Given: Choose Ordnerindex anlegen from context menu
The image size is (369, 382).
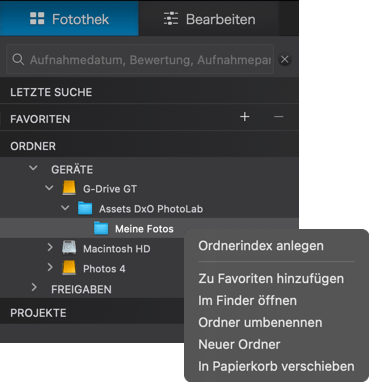Looking at the screenshot, I should [x=261, y=246].
